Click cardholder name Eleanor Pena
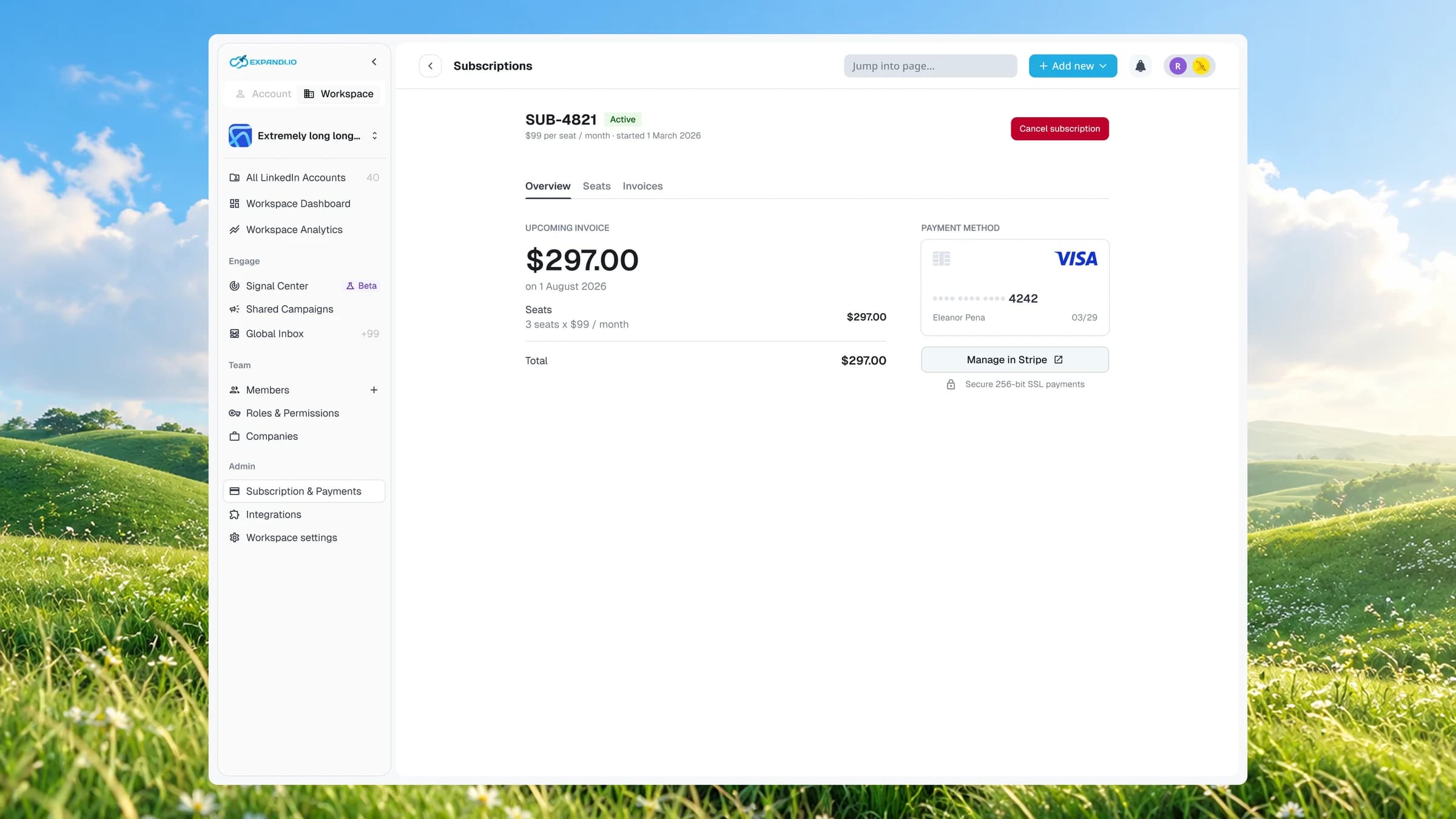 [x=959, y=318]
